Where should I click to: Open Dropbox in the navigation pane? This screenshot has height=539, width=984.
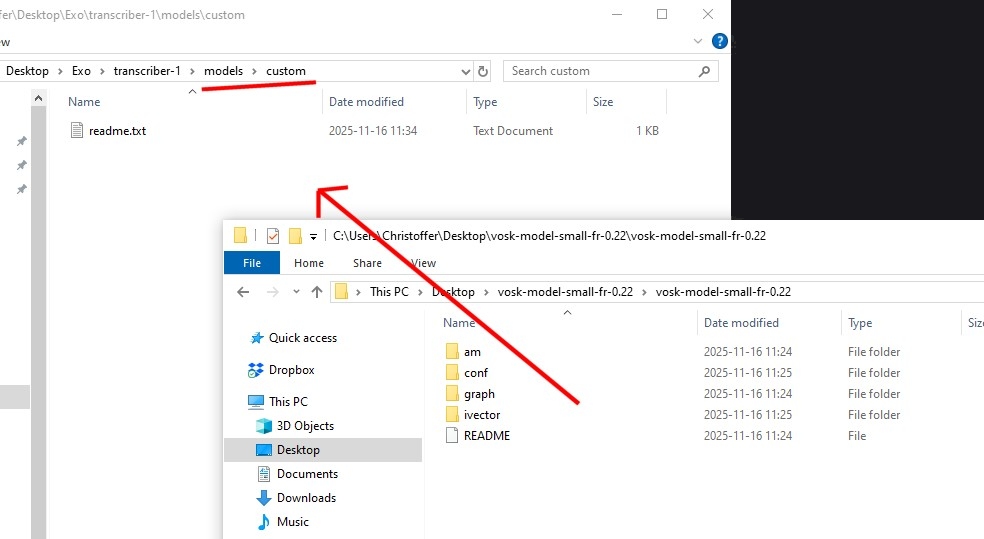(x=291, y=370)
